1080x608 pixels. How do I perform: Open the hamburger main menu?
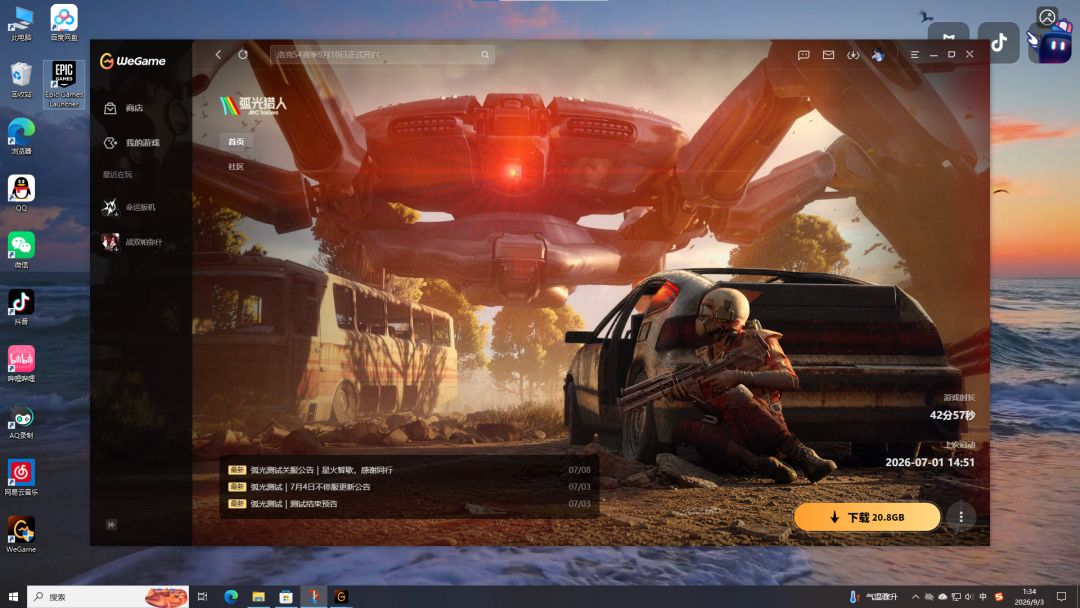coord(915,54)
